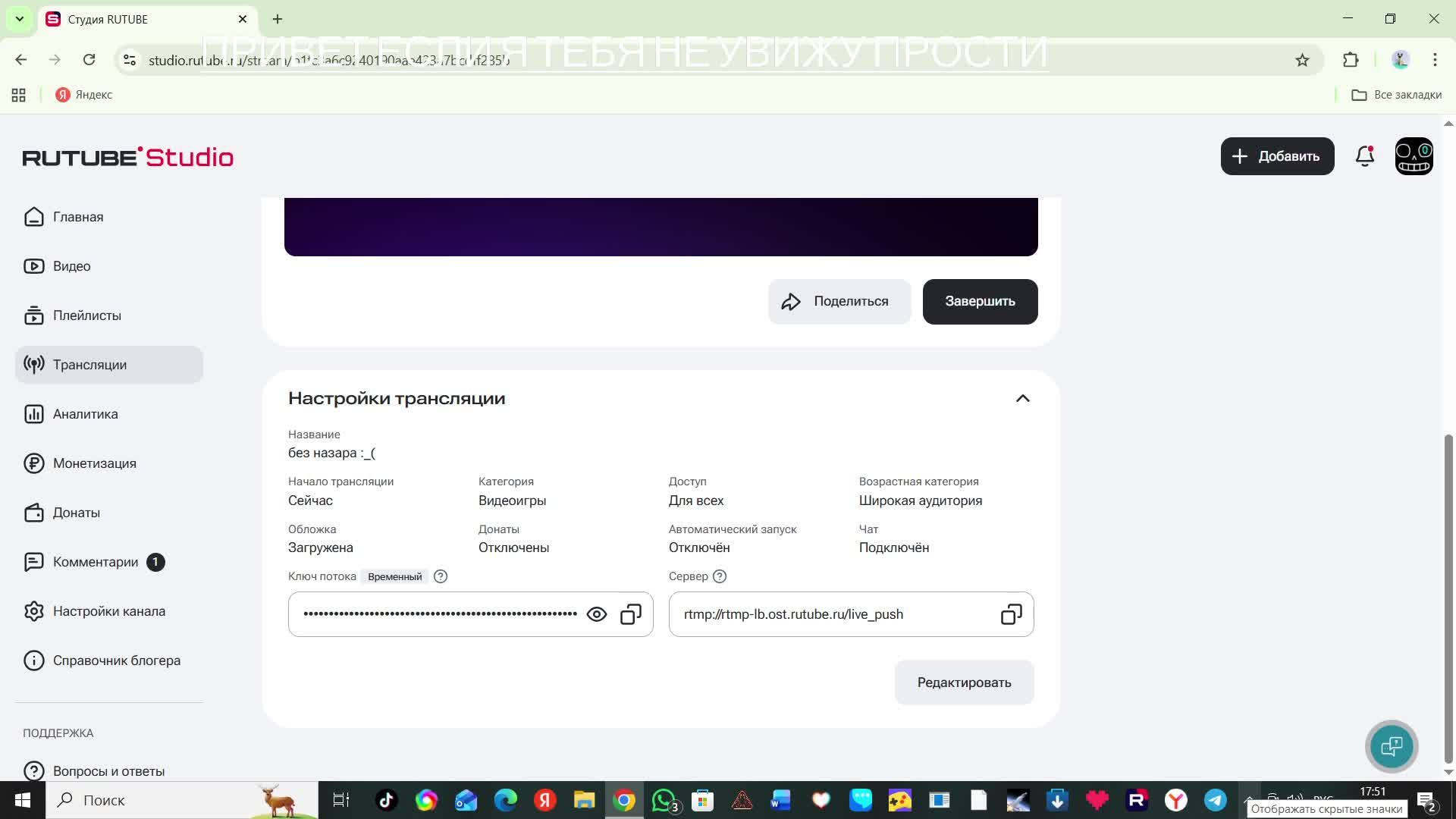Image resolution: width=1456 pixels, height=819 pixels.
Task: Open the channel avatar menu
Action: point(1414,156)
